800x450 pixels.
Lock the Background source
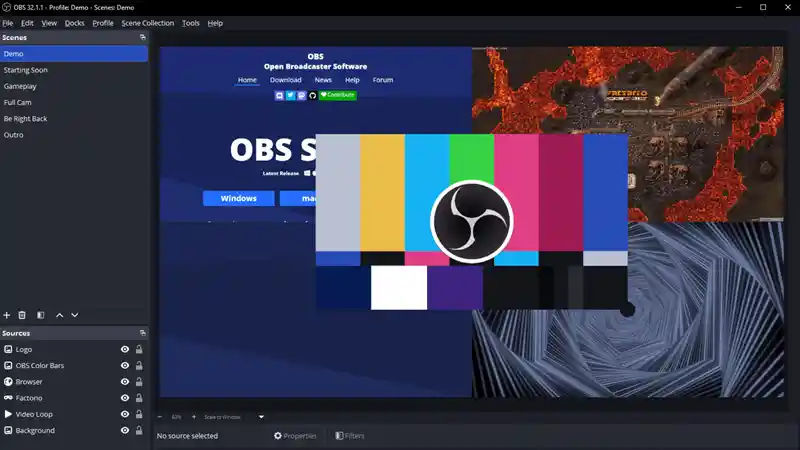[x=139, y=431]
